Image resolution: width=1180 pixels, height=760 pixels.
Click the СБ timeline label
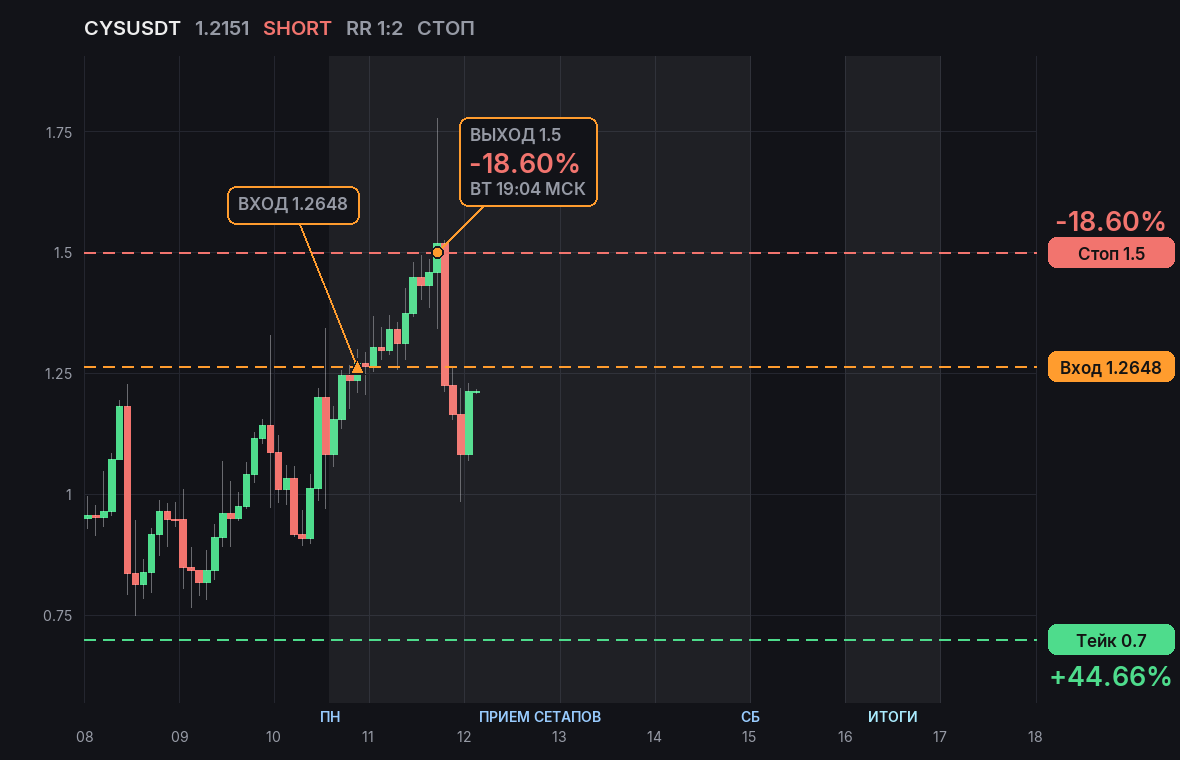tap(750, 716)
